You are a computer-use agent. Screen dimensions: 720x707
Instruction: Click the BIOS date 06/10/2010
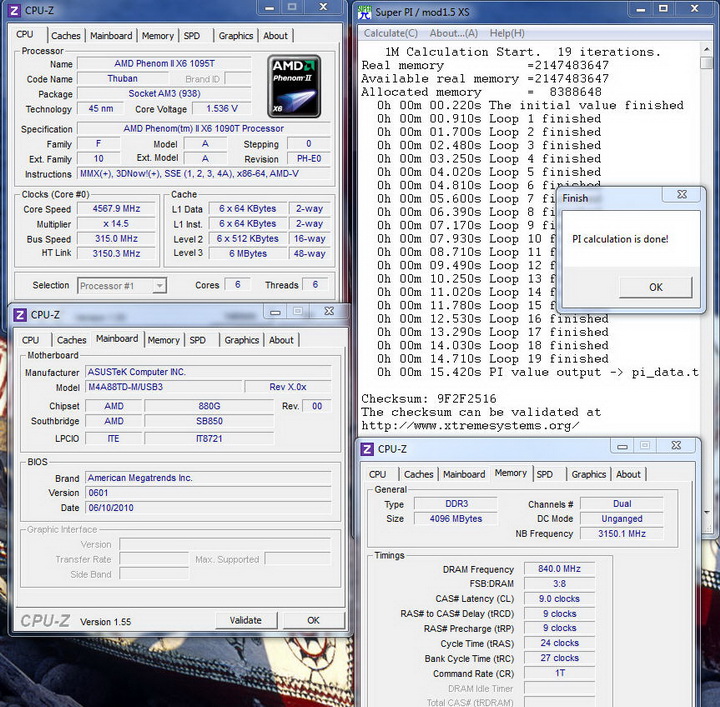[208, 508]
